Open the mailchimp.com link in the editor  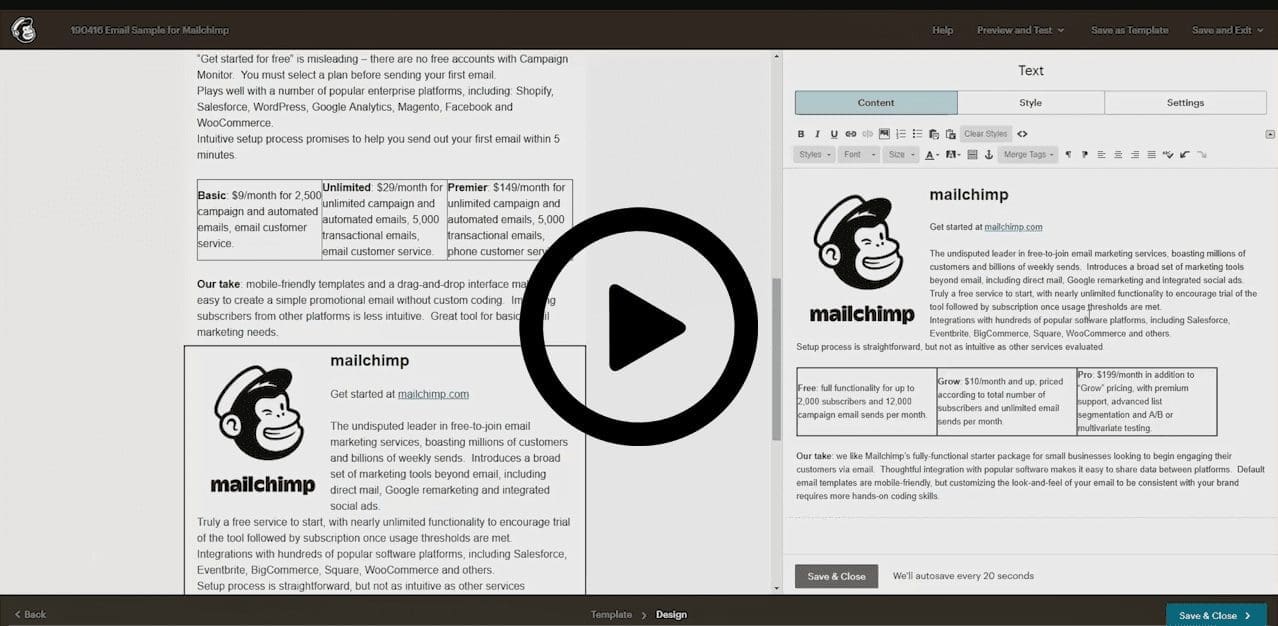[1015, 226]
